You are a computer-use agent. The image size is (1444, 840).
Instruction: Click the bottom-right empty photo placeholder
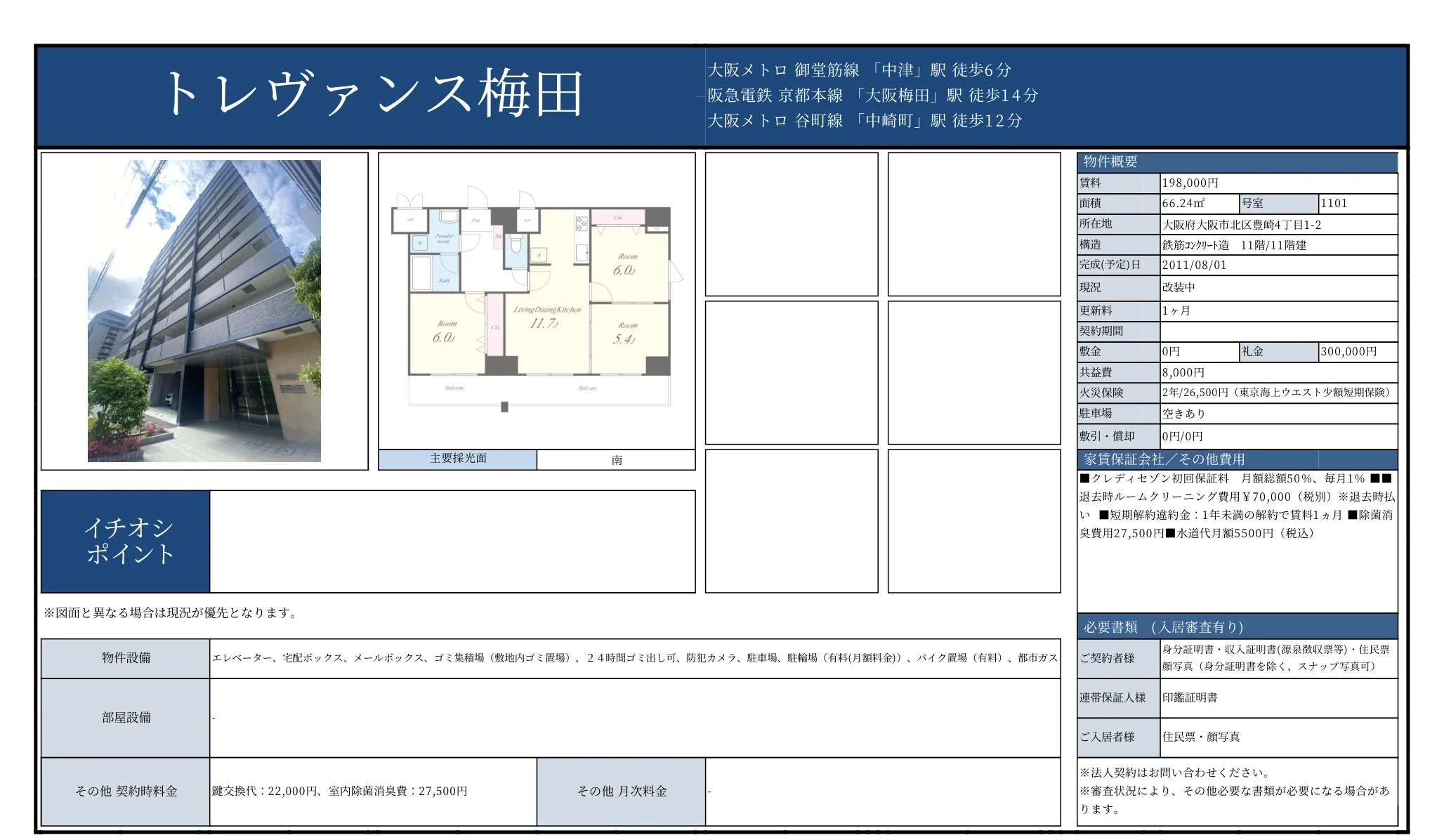click(x=974, y=521)
